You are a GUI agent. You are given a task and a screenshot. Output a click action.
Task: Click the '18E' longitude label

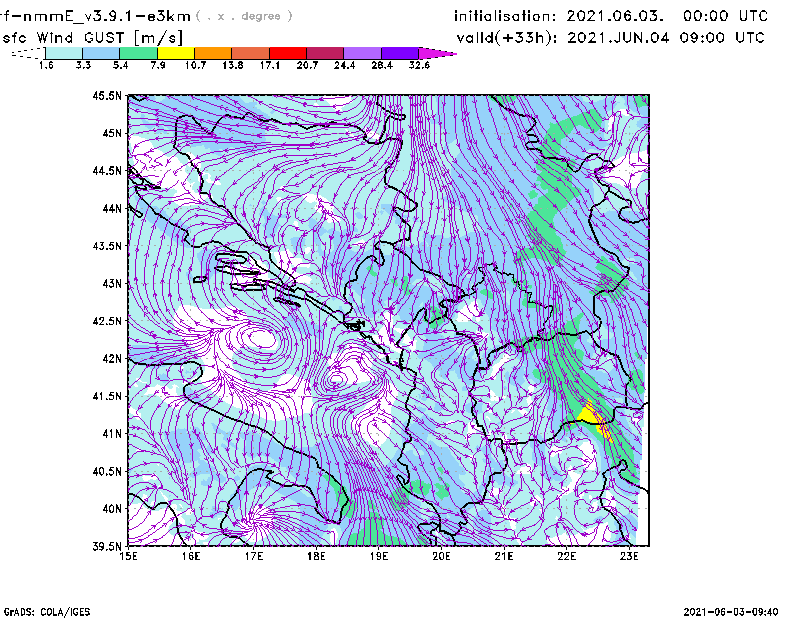click(316, 556)
